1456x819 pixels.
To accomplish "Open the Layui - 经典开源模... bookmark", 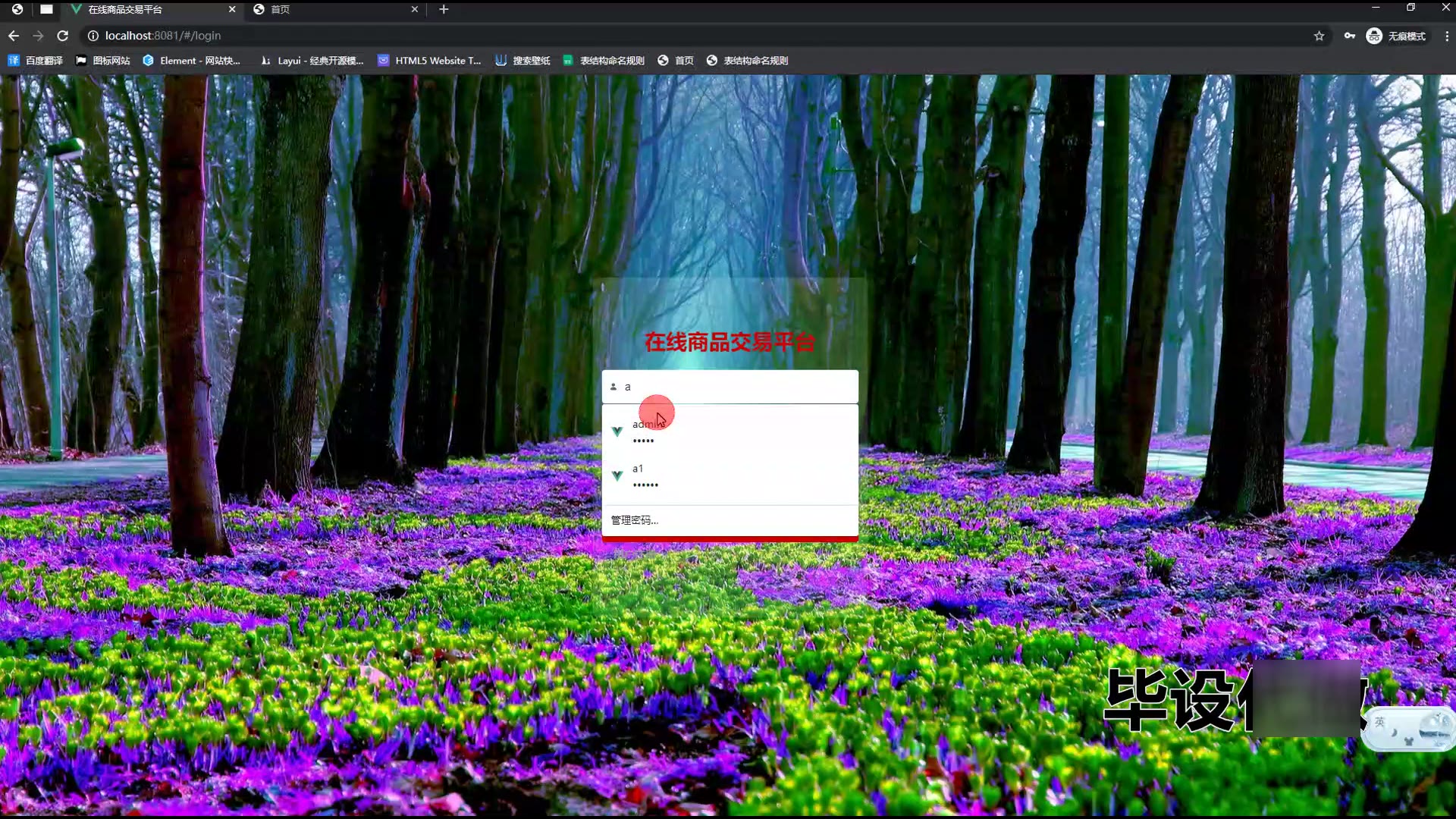I will pos(312,61).
